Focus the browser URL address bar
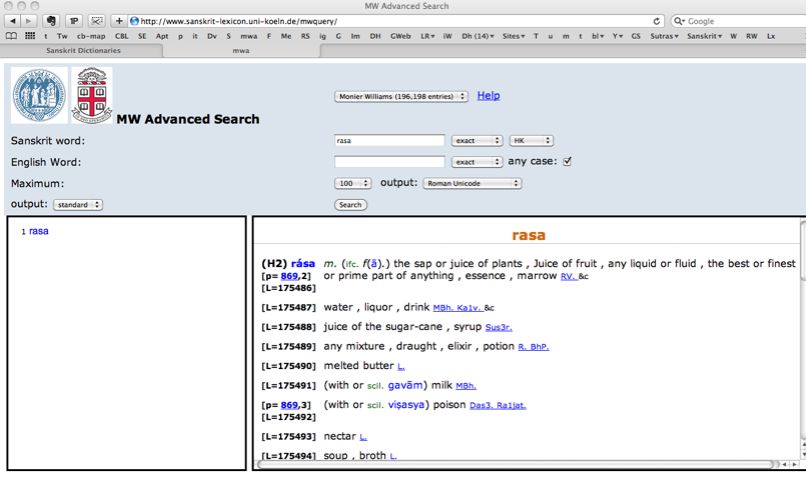 click(x=396, y=21)
